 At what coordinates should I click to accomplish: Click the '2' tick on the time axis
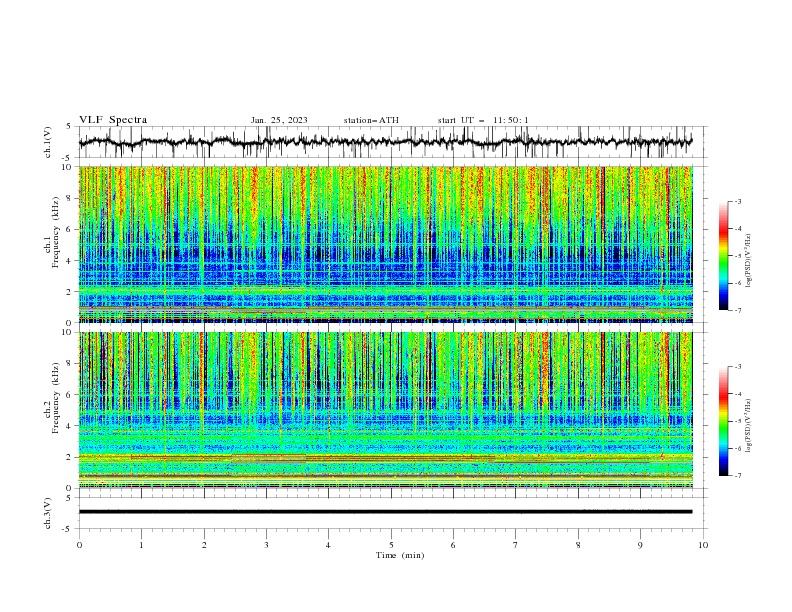[x=204, y=545]
